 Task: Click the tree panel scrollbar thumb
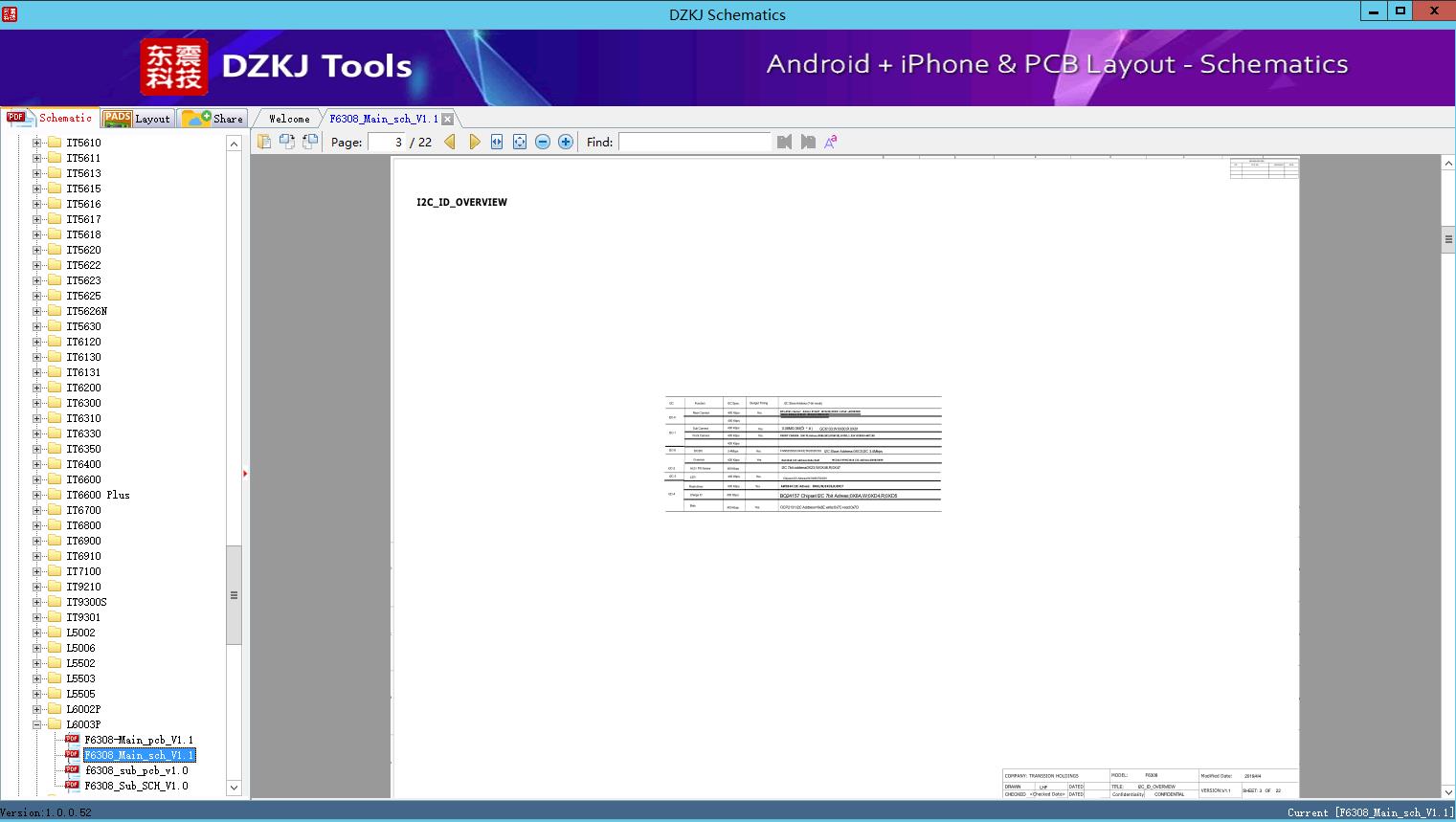[x=234, y=595]
